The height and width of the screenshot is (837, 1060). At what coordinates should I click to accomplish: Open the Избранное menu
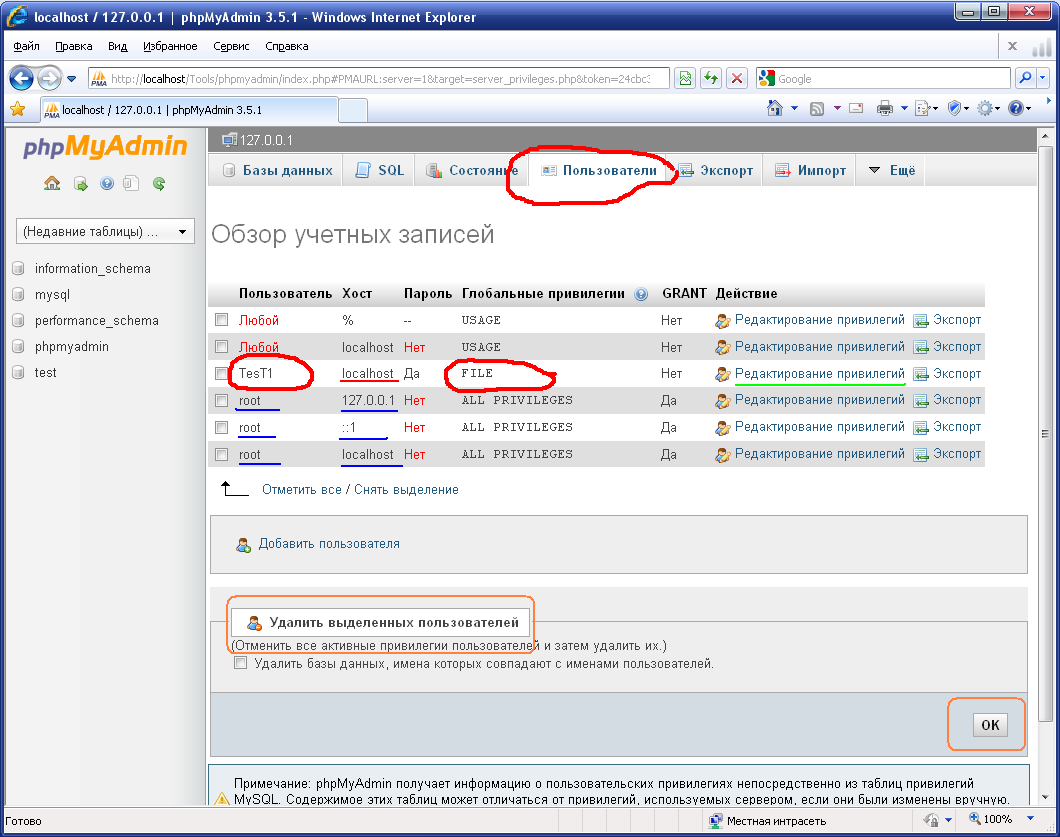(x=170, y=46)
